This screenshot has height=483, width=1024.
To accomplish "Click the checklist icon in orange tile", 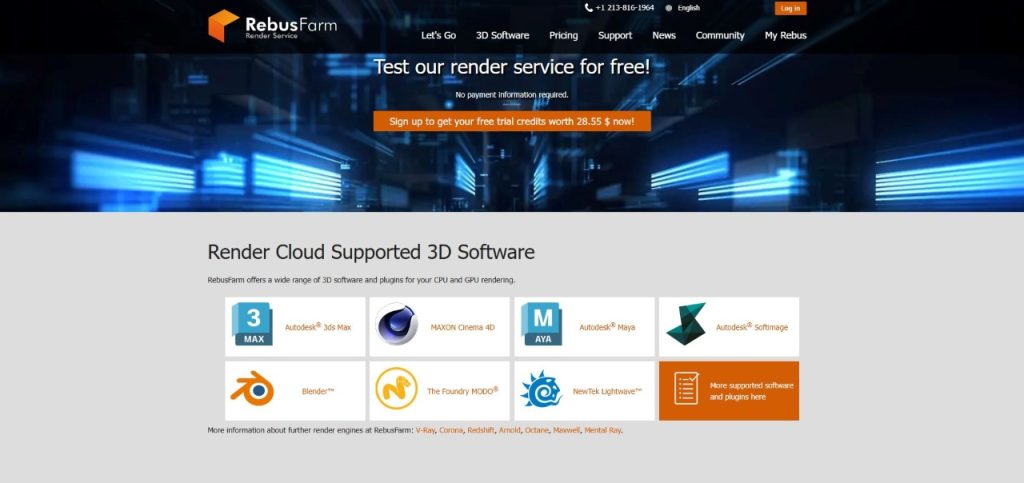I will 686,388.
